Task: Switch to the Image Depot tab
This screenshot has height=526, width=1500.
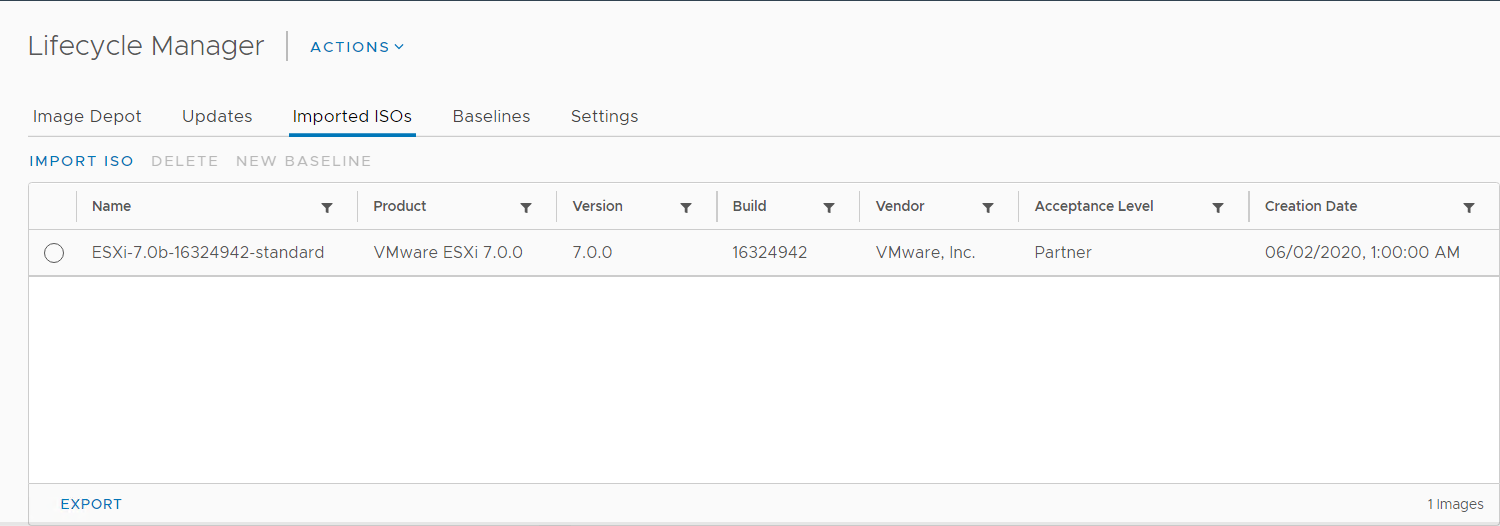Action: (x=87, y=116)
